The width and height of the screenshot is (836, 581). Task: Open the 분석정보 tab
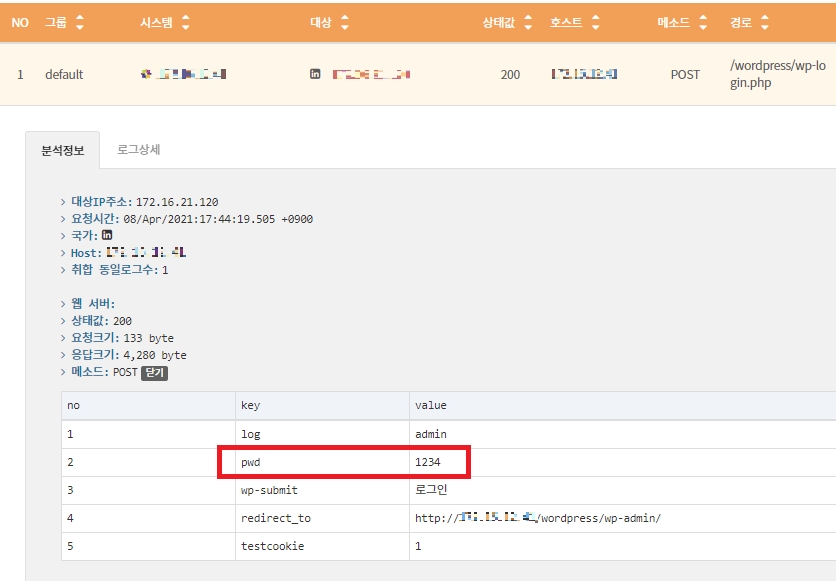tap(62, 150)
